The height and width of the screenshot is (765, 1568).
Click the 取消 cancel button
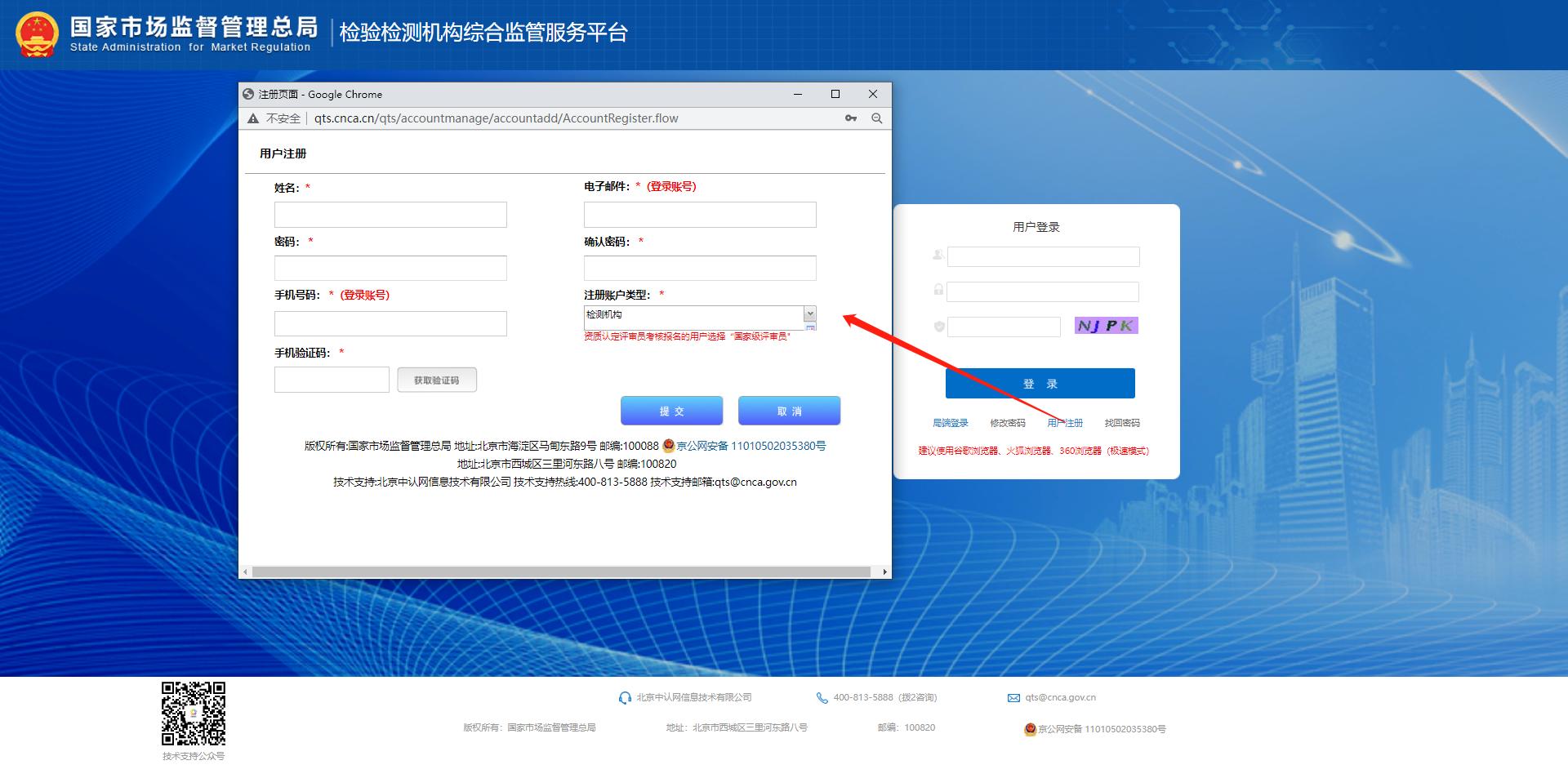[788, 411]
